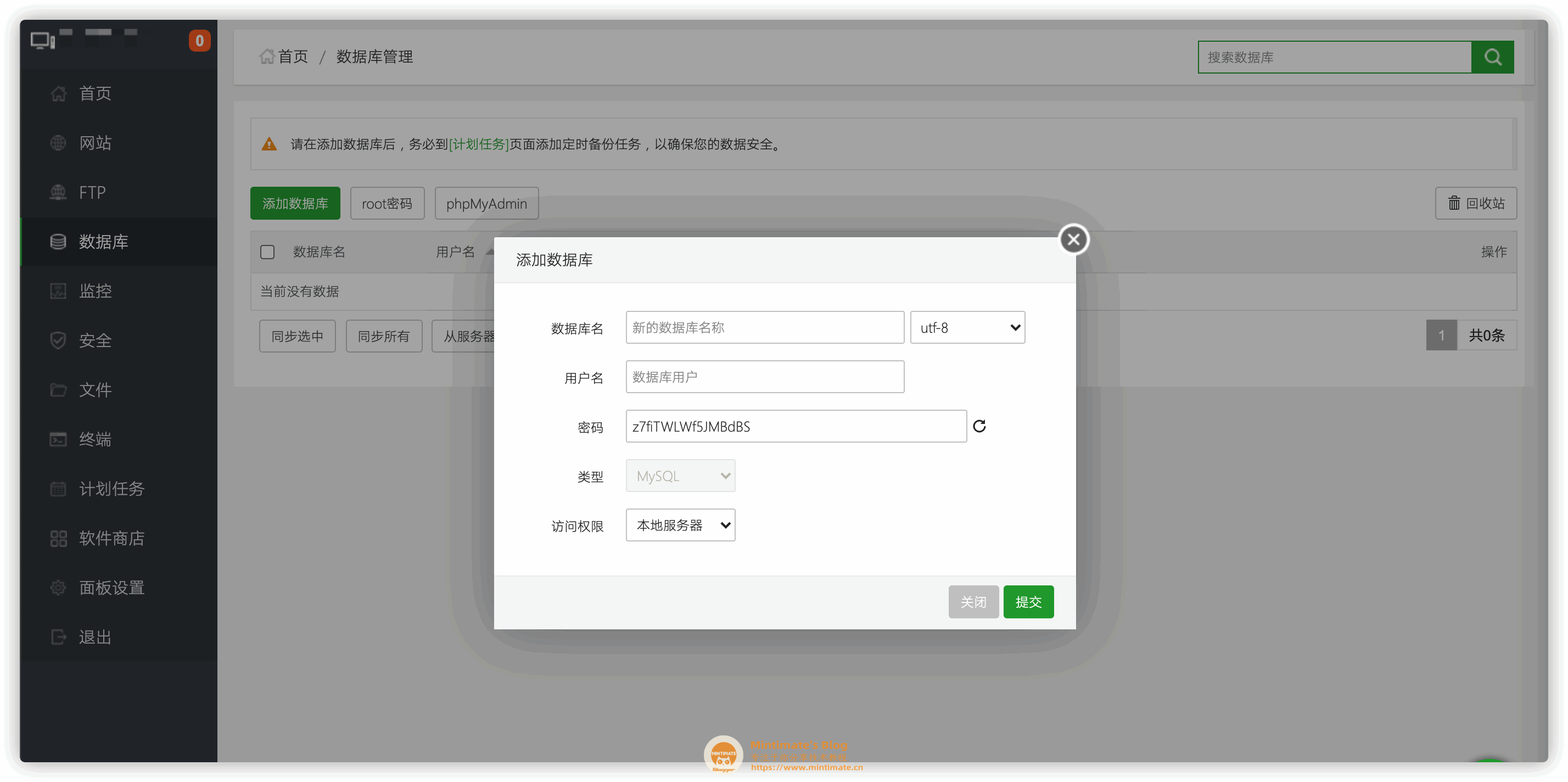Focus the 搜索数据库 search box

click(1334, 57)
